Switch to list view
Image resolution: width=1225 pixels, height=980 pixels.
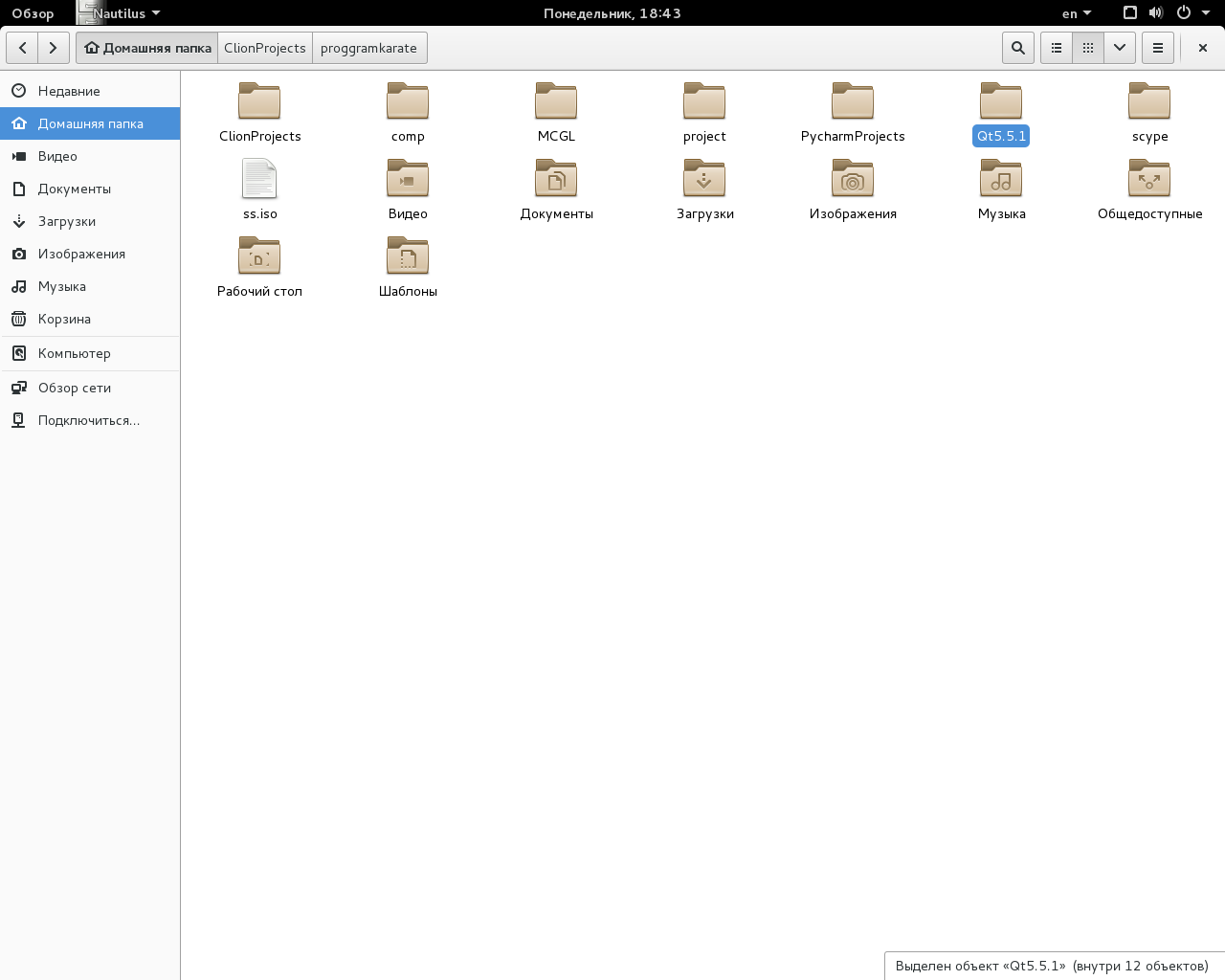point(1057,48)
